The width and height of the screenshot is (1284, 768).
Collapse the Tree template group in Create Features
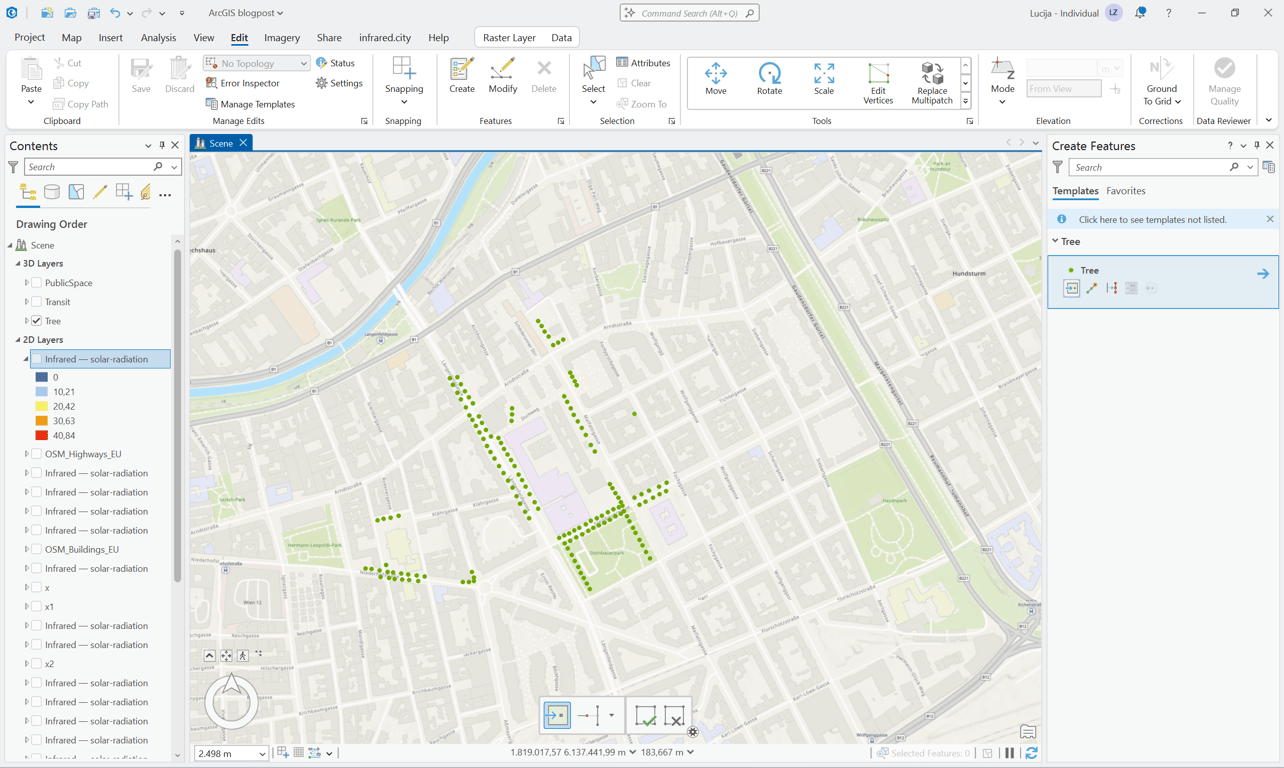tap(1055, 241)
